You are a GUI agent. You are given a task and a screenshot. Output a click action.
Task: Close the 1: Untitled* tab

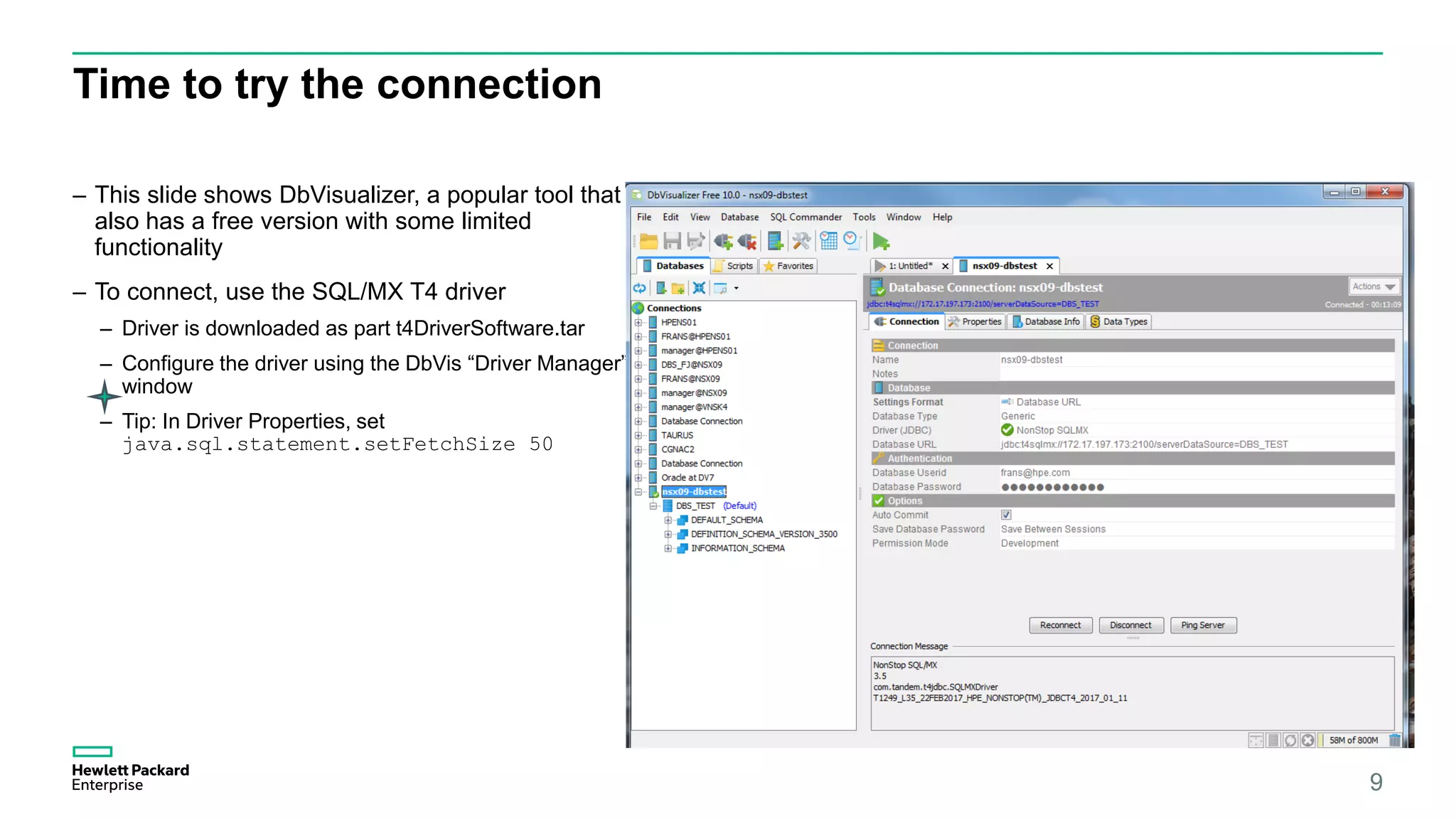(x=945, y=266)
